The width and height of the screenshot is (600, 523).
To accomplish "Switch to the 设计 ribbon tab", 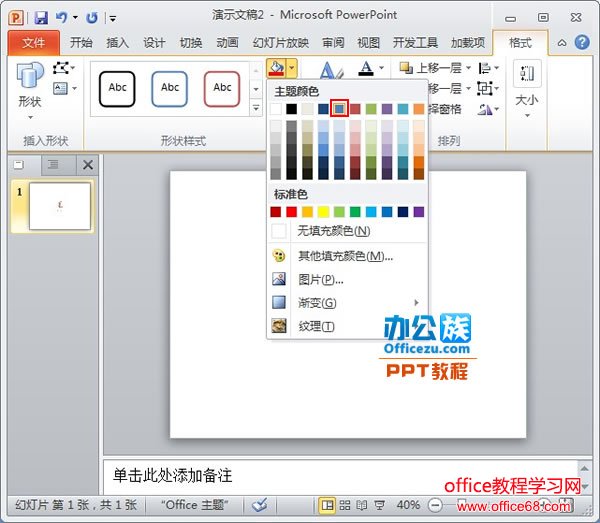I will coord(154,42).
